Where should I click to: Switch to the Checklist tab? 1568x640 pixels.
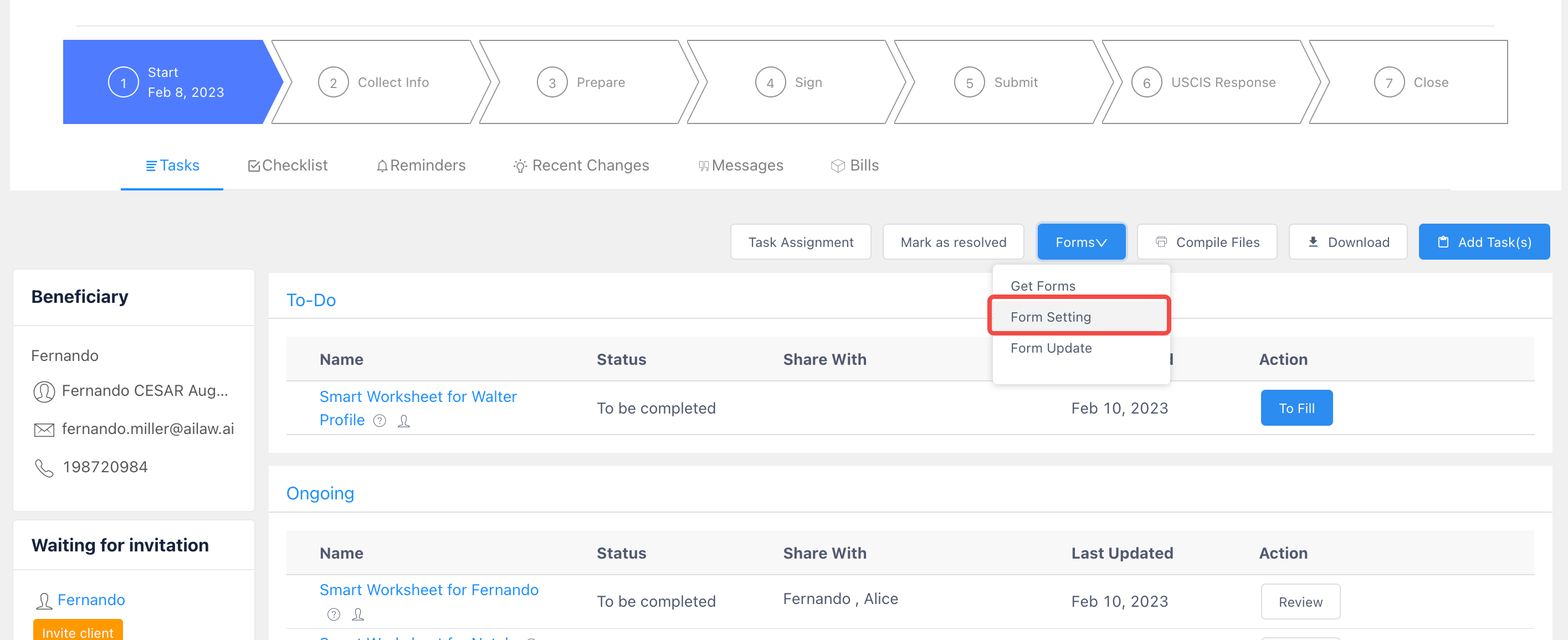[288, 166]
